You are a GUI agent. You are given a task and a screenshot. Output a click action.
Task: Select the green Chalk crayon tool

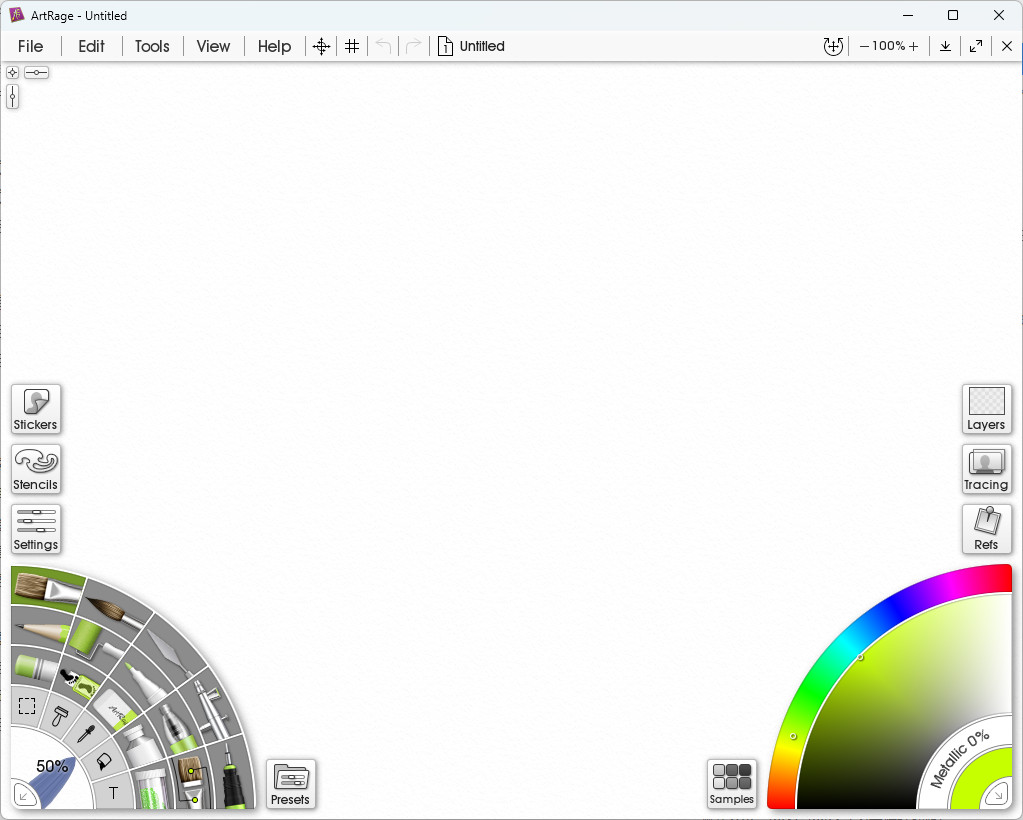click(35, 667)
